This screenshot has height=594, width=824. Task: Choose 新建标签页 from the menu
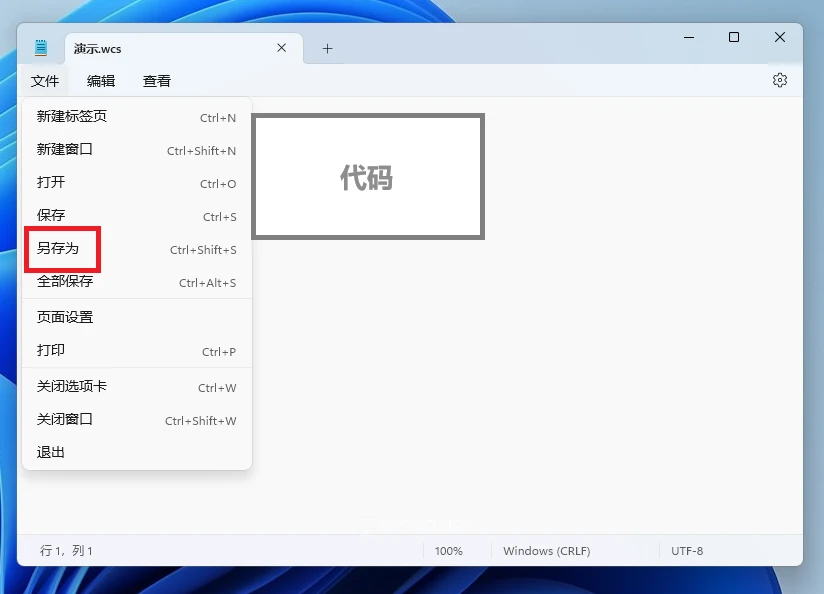pos(137,117)
